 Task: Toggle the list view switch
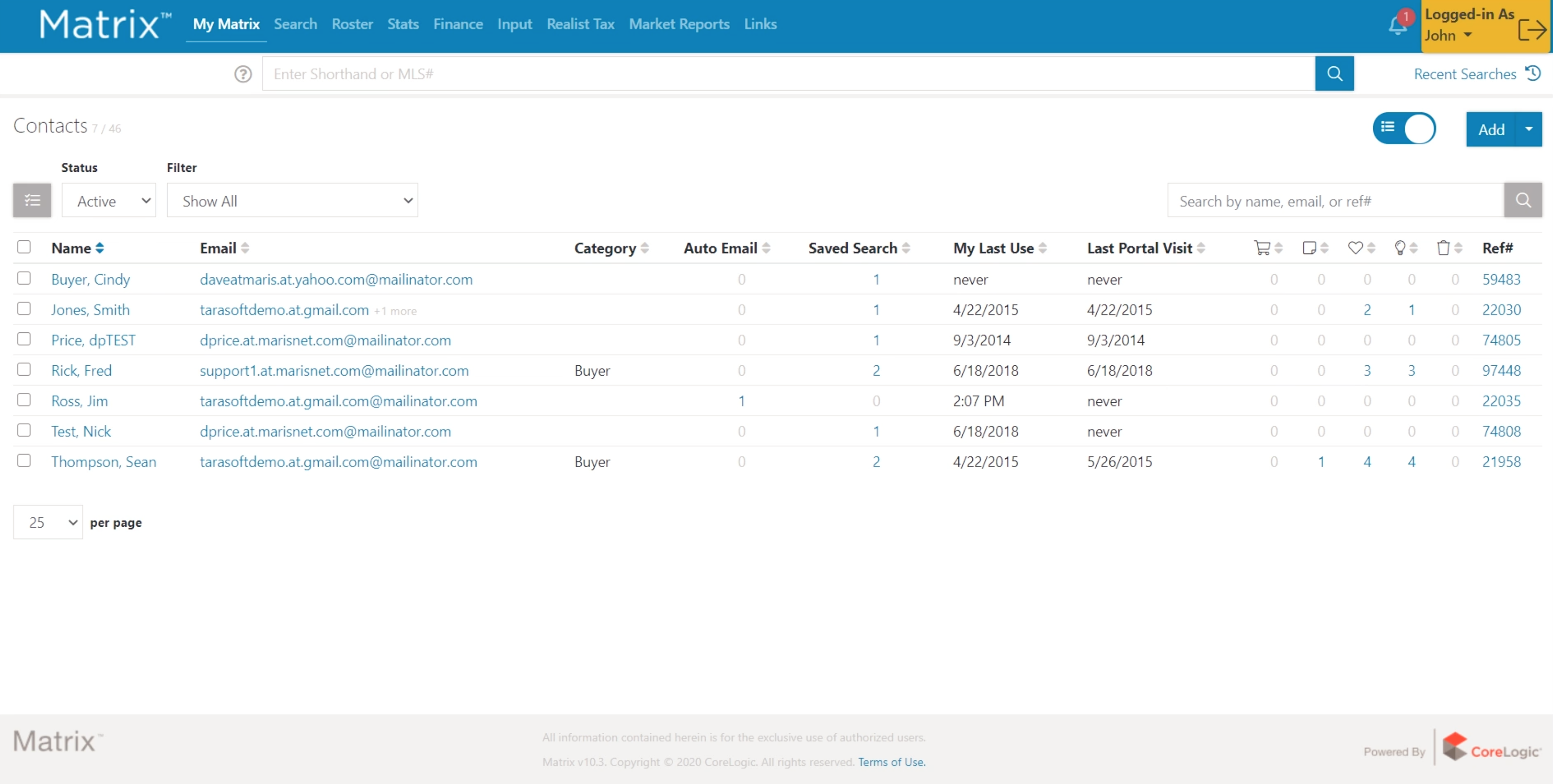point(1404,129)
